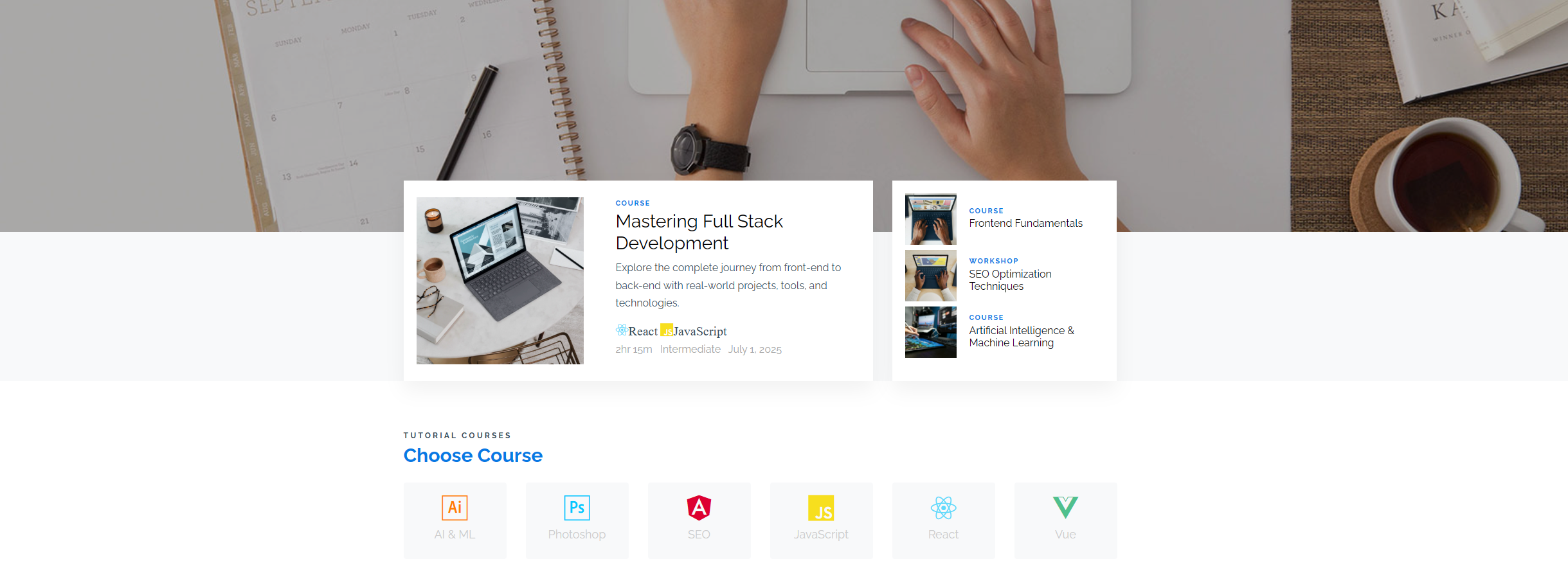The image size is (1568, 586).
Task: Click the React atom icon in course tiles
Action: (943, 508)
